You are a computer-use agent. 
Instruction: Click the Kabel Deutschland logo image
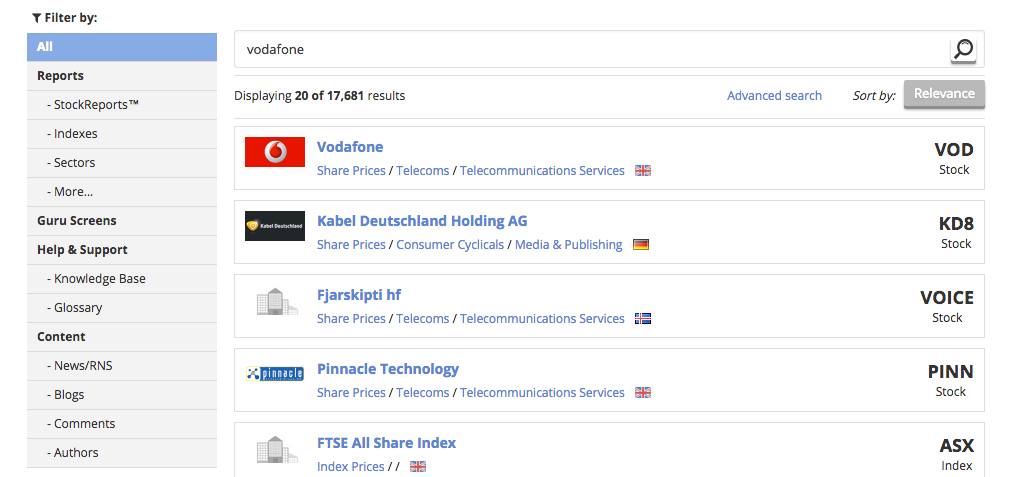tap(275, 226)
